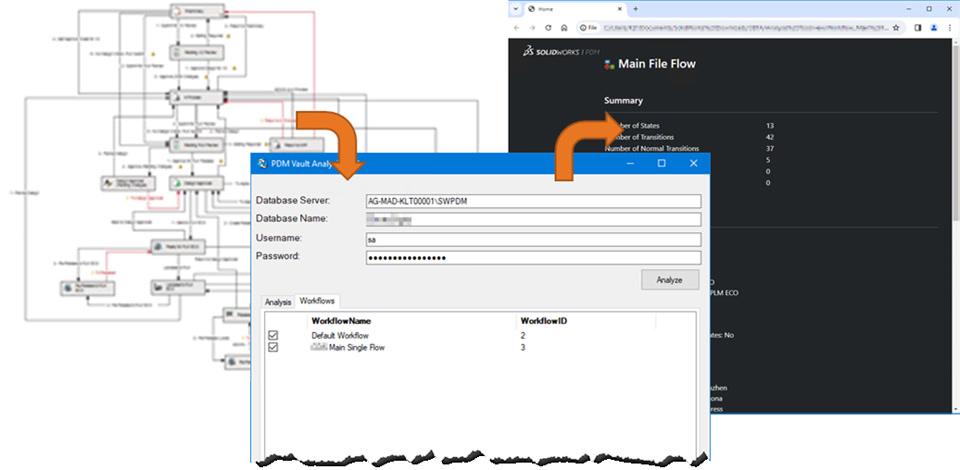
Task: Click the browser page vertical scrollbar
Action: 956,132
